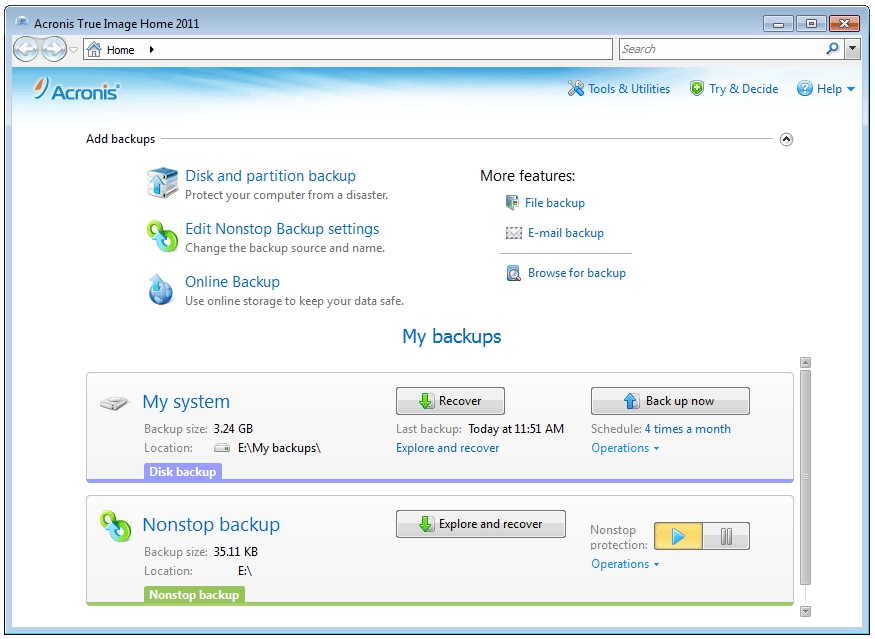Image resolution: width=875 pixels, height=639 pixels.
Task: Click the Disk backup tag label
Action: tap(182, 472)
